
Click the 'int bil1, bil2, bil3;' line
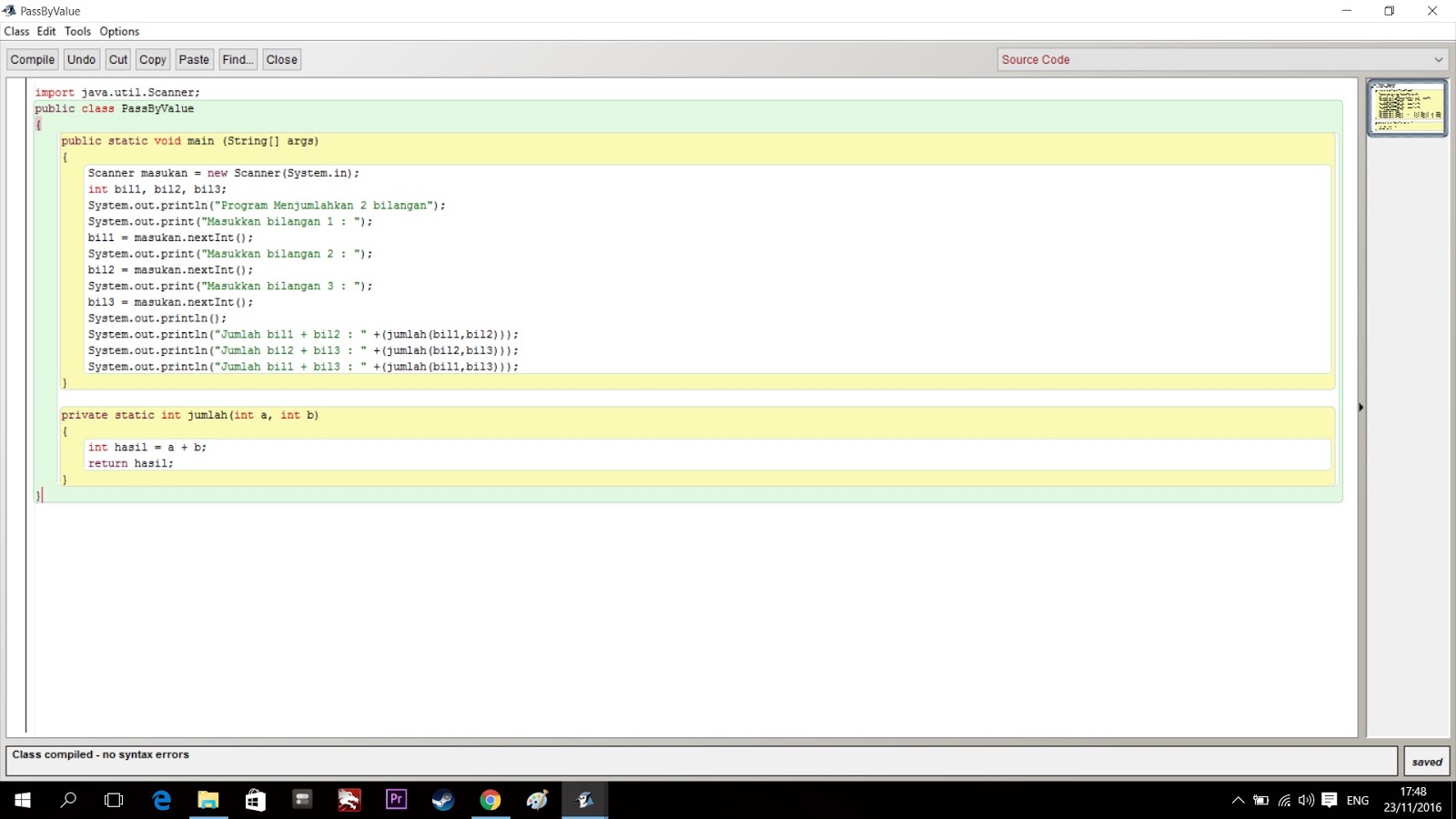[x=157, y=189]
